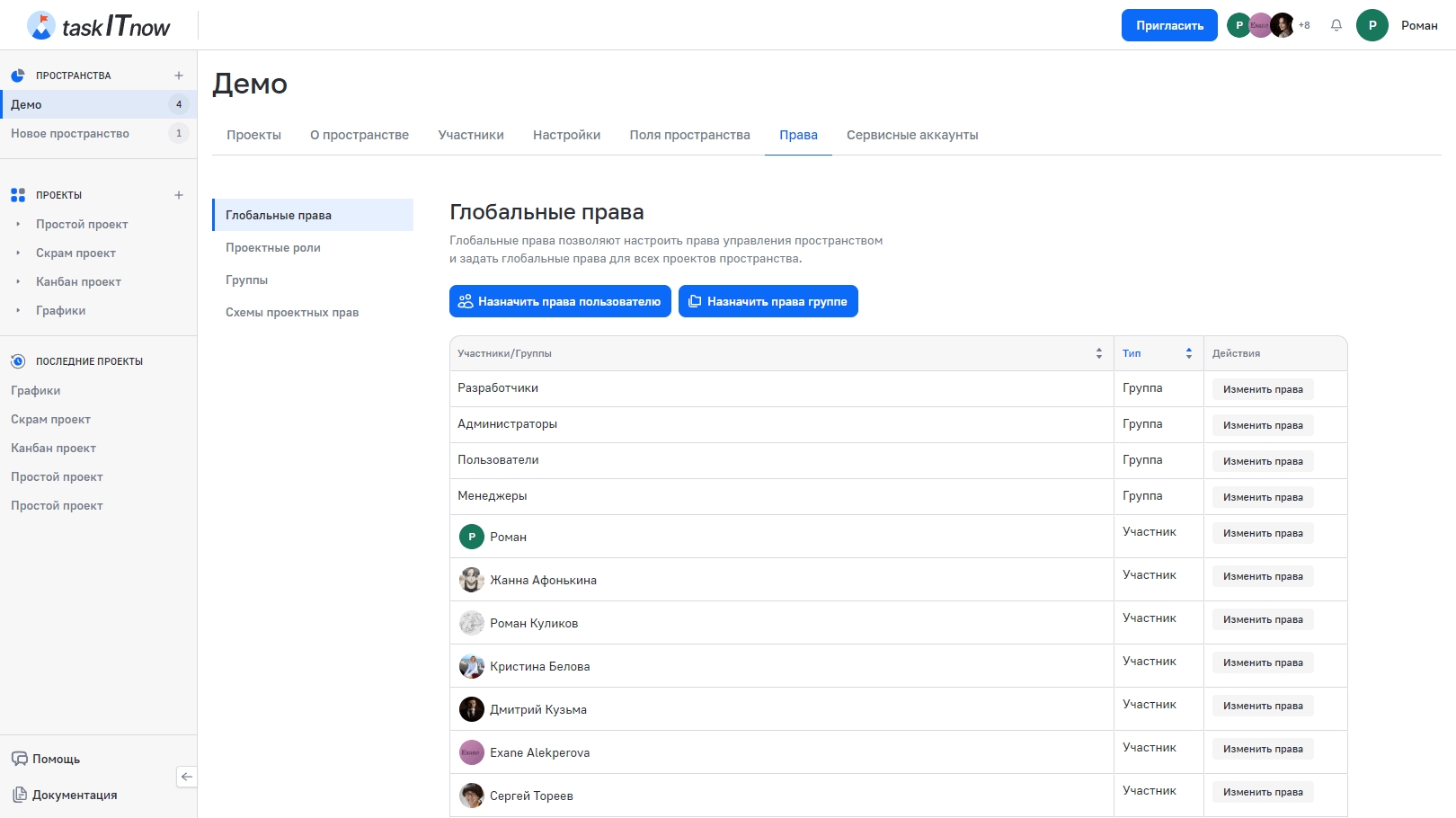Click the taskITnow logo

pos(99,26)
